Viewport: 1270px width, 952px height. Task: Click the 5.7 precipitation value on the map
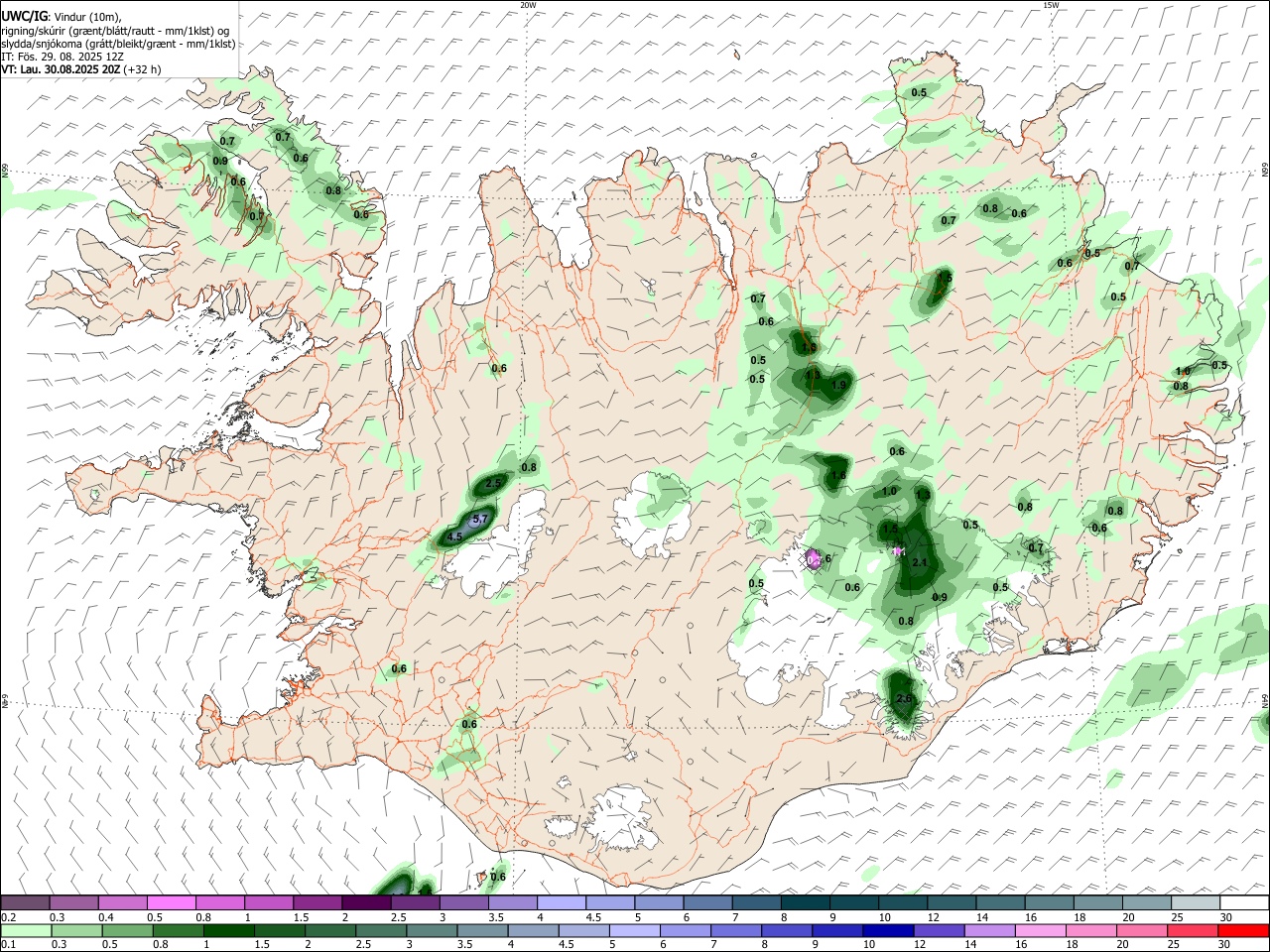click(480, 520)
